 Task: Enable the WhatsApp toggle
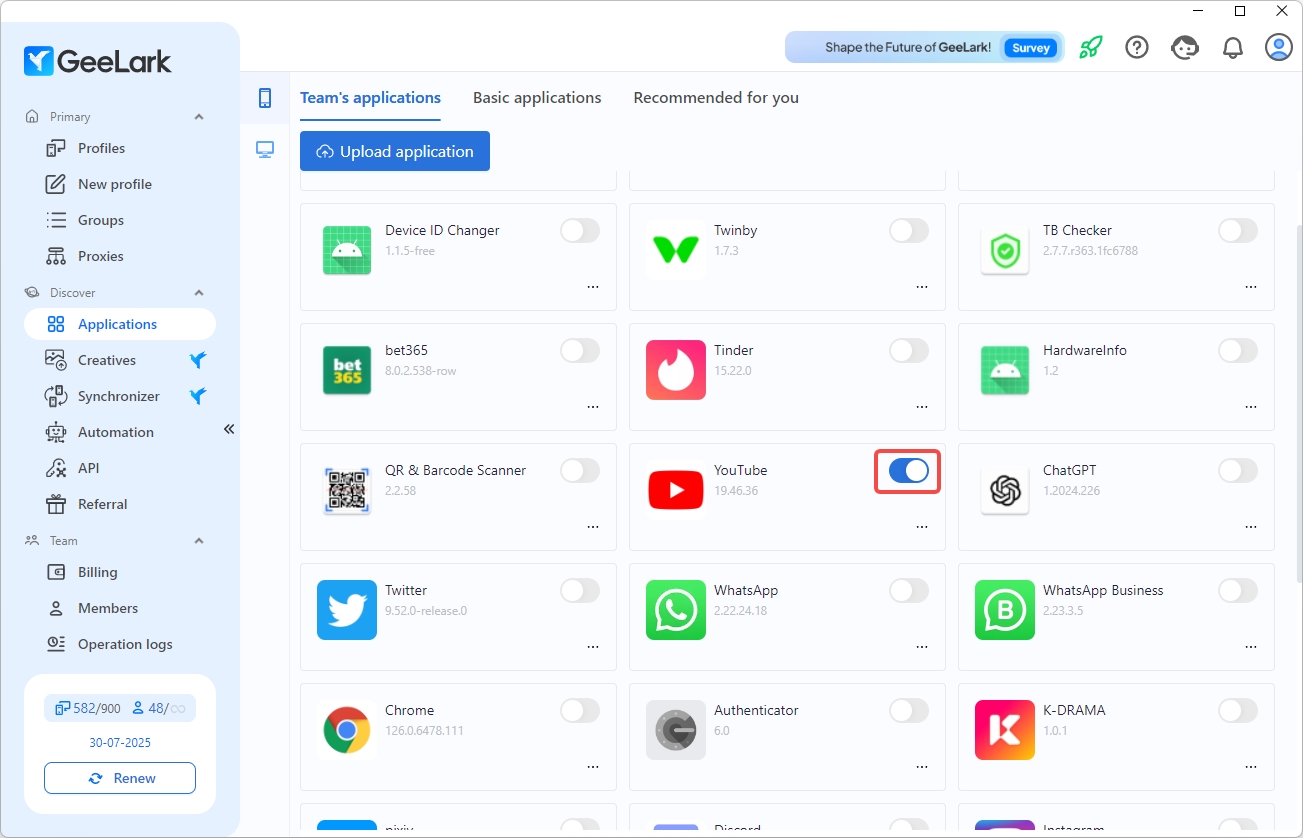pos(909,591)
